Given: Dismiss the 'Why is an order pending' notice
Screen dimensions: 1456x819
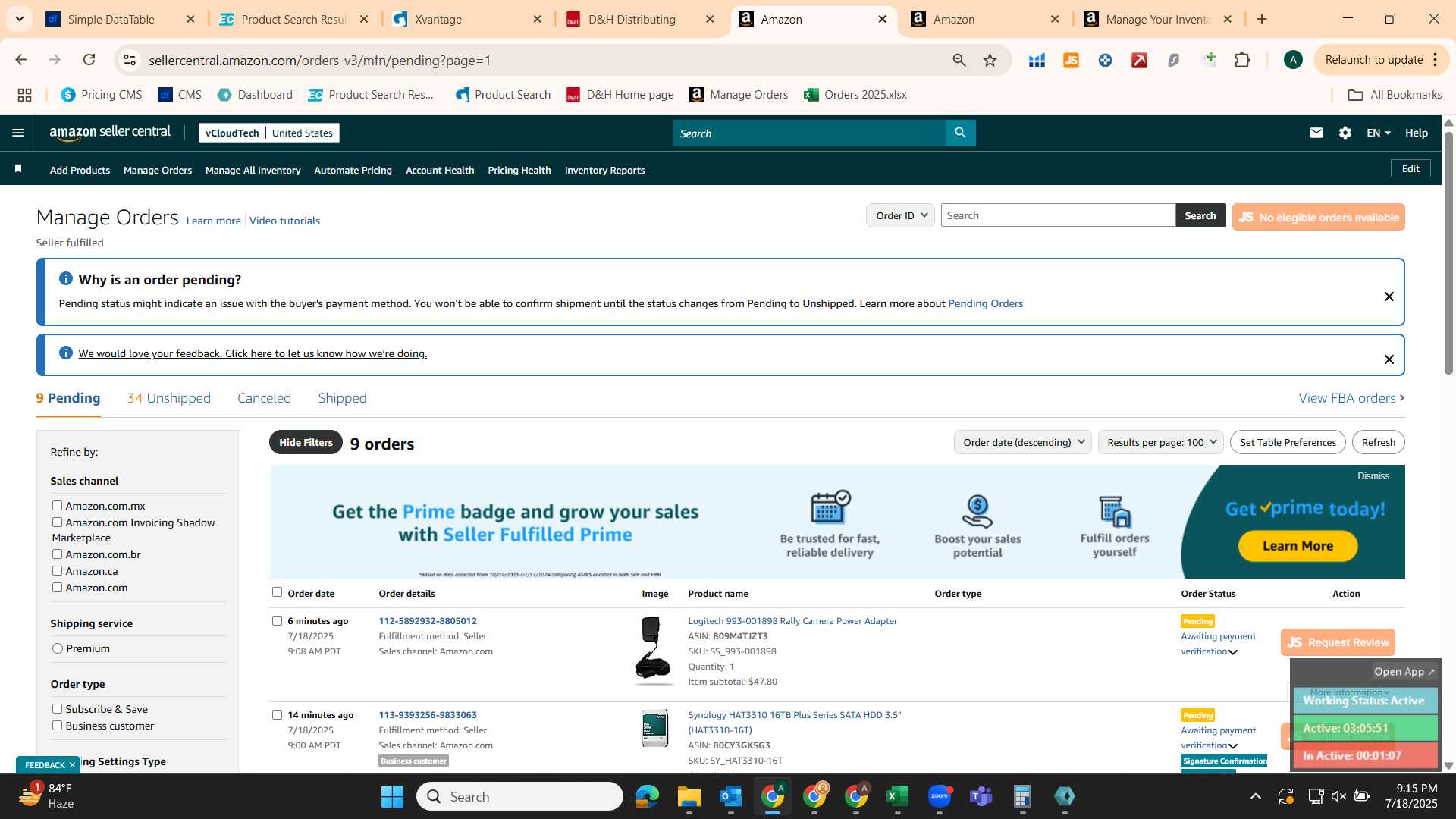Looking at the screenshot, I should [1389, 297].
